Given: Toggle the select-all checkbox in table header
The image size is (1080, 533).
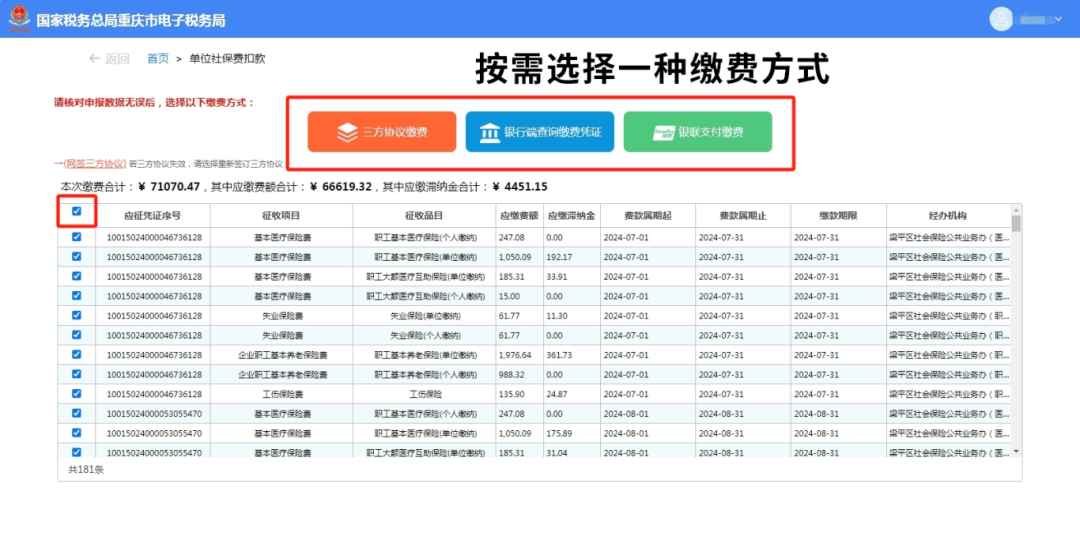Looking at the screenshot, I should [x=77, y=211].
